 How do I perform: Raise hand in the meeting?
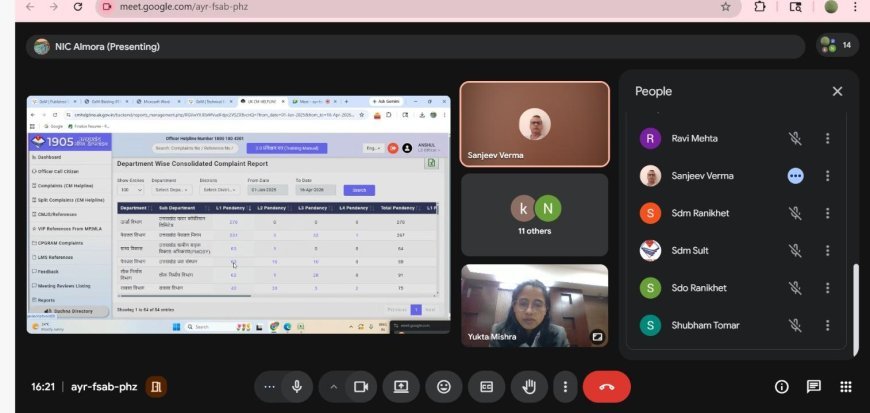click(528, 386)
